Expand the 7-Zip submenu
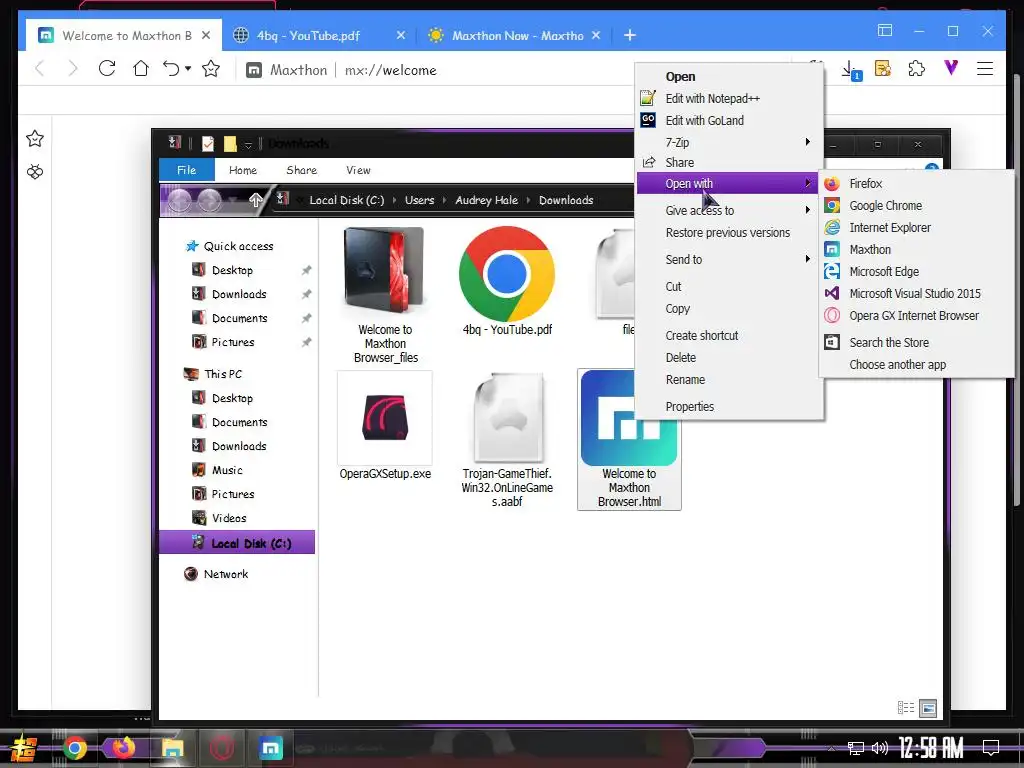This screenshot has width=1024, height=768. point(729,142)
